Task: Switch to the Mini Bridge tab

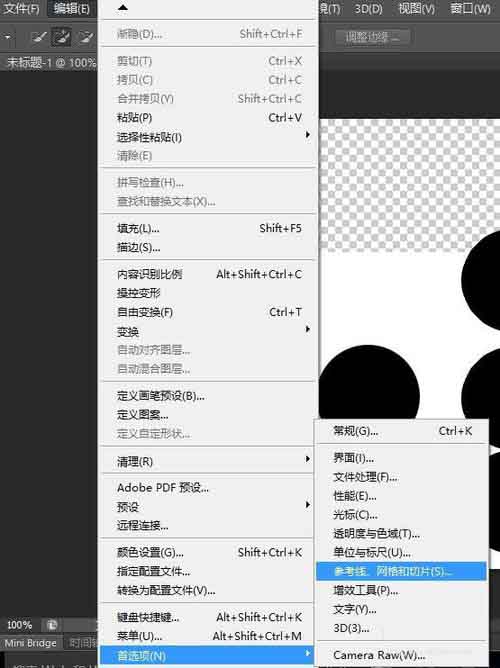Action: tap(31, 643)
